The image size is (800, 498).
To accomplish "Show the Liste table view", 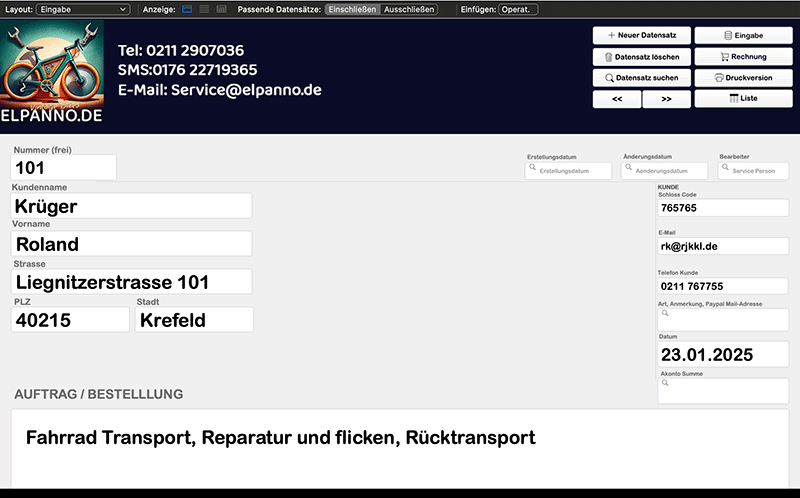I will pyautogui.click(x=742, y=99).
